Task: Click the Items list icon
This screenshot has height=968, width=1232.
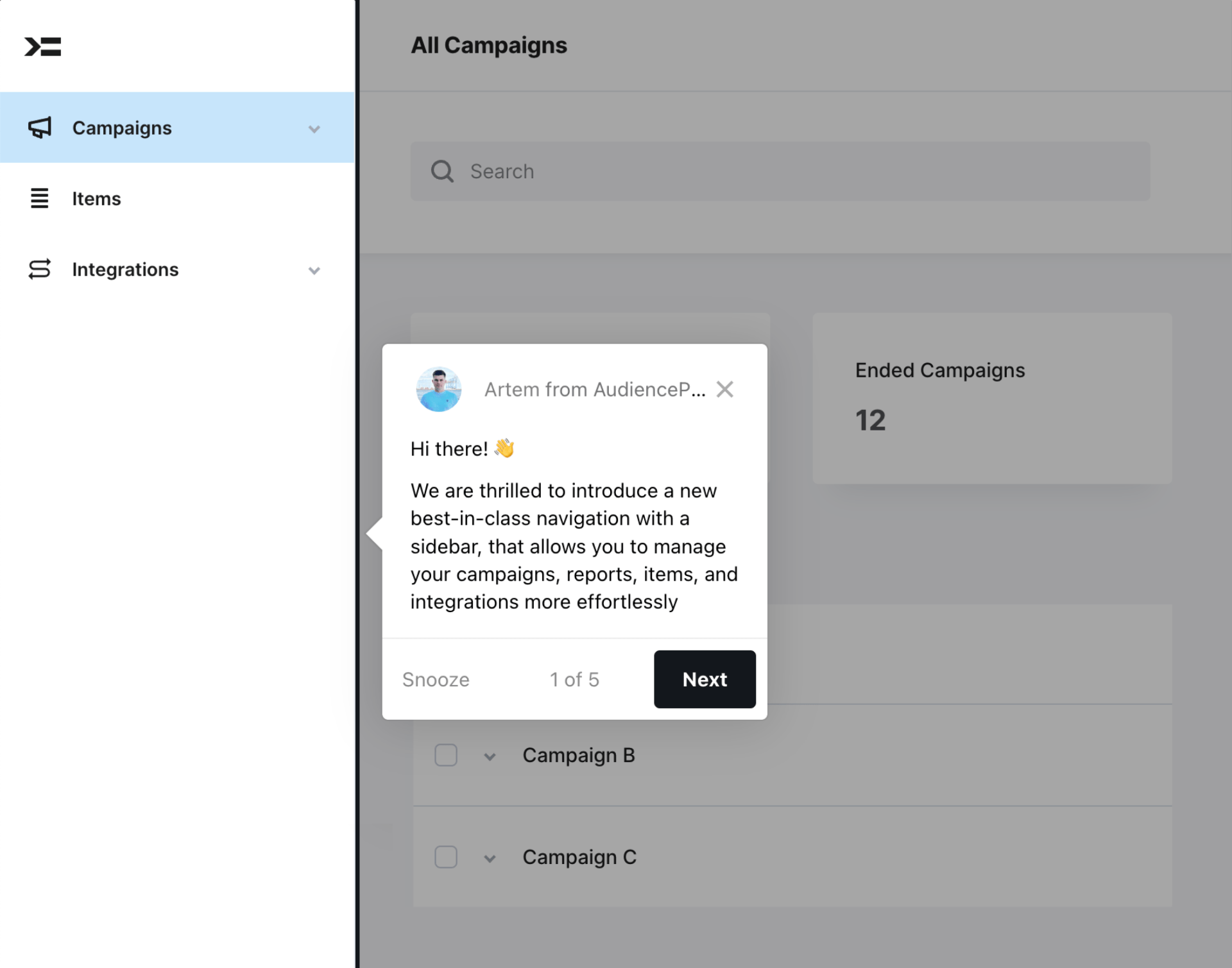Action: 40,198
